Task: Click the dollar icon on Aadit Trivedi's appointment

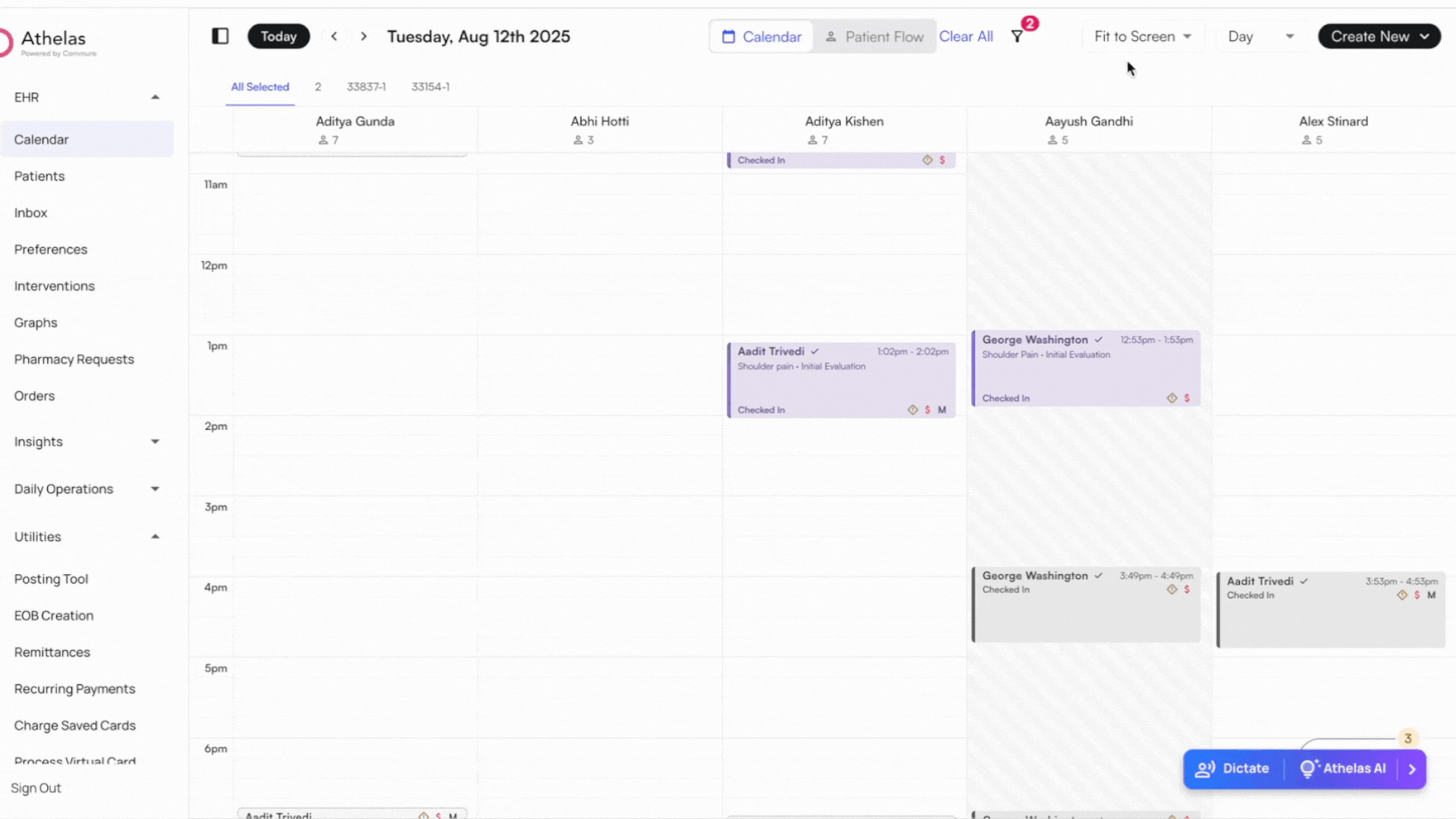Action: click(927, 409)
